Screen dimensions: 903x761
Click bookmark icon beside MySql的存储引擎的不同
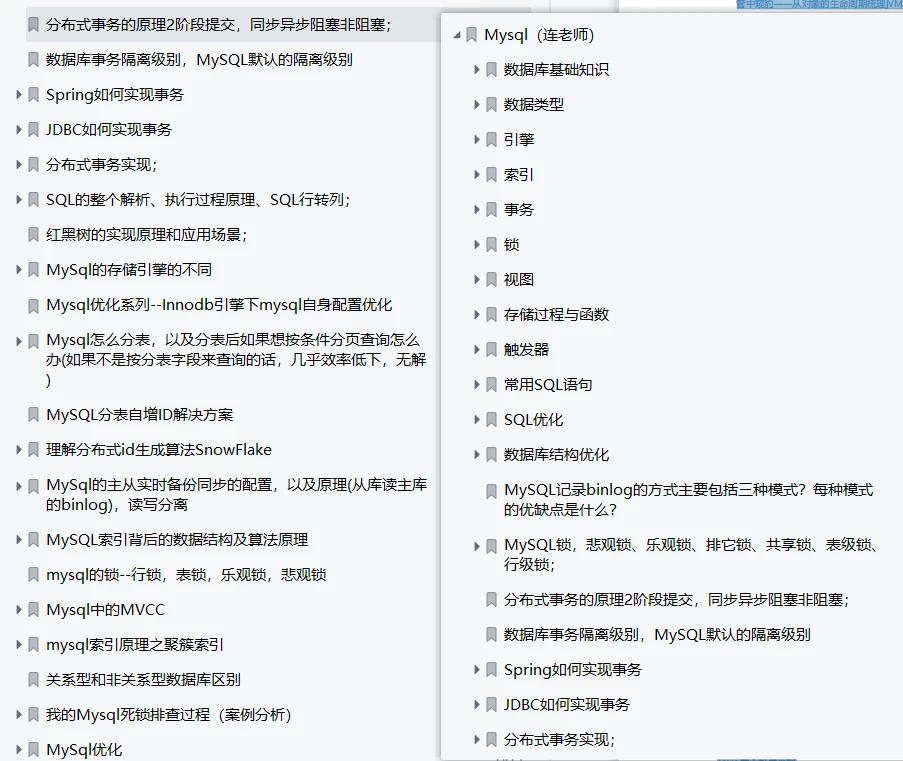33,270
